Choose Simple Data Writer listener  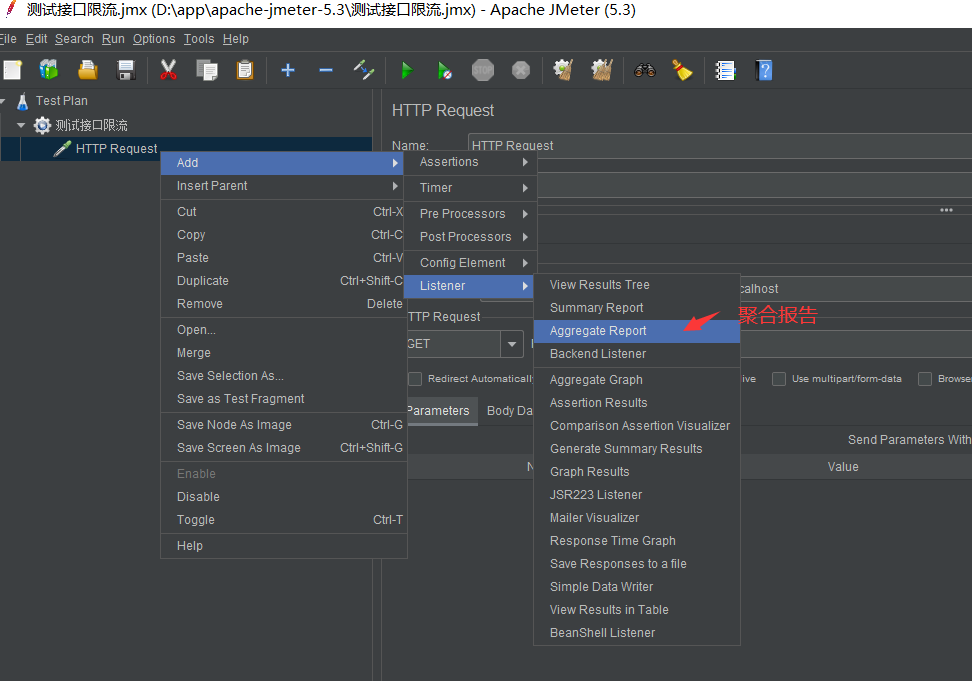click(637, 587)
